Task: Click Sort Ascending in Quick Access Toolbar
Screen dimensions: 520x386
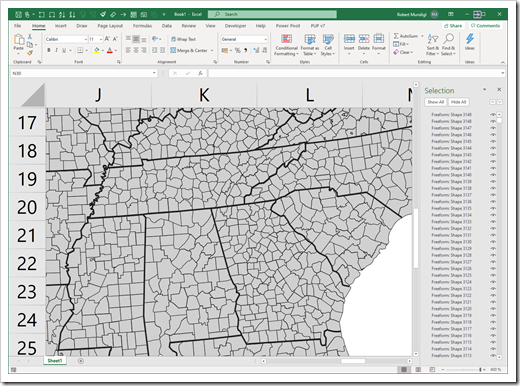Action: coord(62,14)
